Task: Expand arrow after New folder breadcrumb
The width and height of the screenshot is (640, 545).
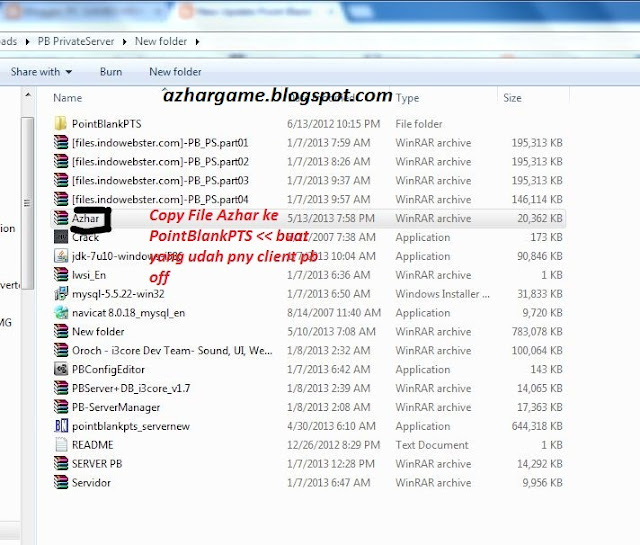Action: coord(198,42)
